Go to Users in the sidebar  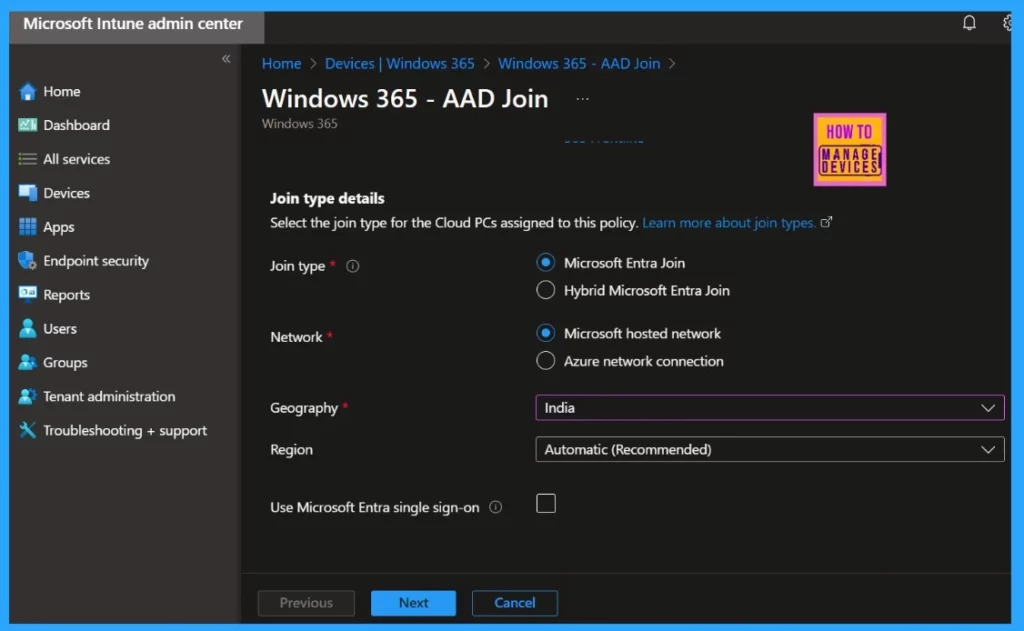[59, 329]
